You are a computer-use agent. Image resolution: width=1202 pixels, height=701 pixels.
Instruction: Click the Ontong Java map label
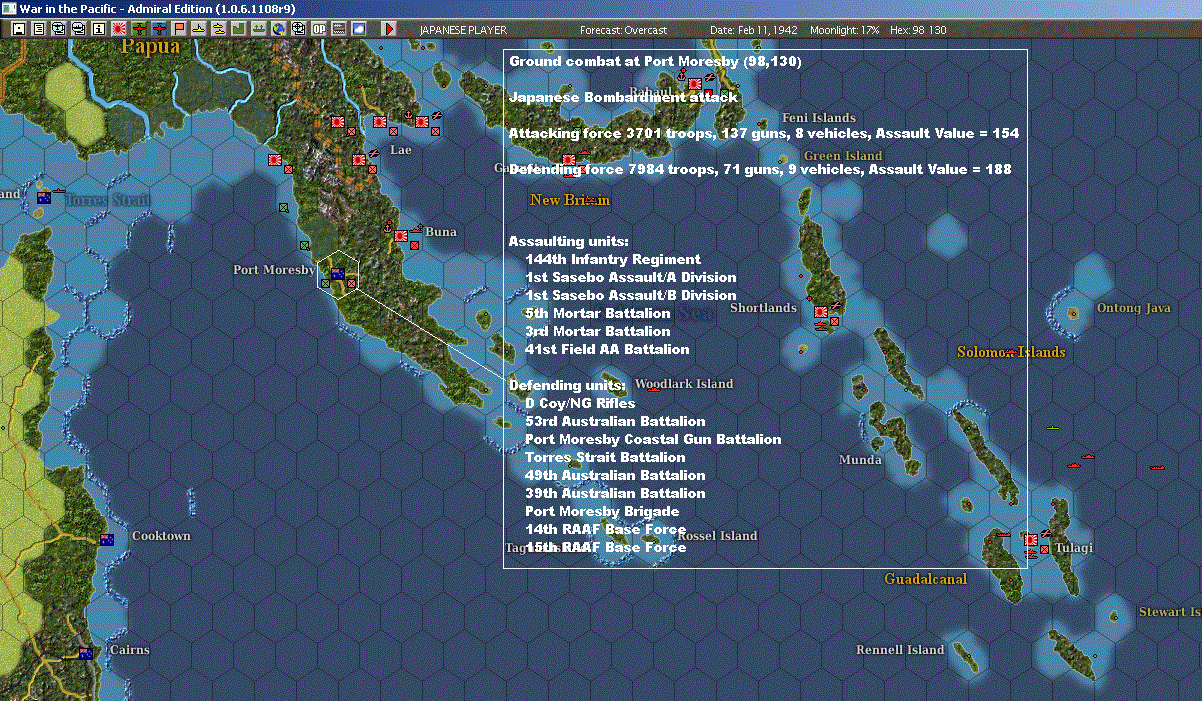1133,308
